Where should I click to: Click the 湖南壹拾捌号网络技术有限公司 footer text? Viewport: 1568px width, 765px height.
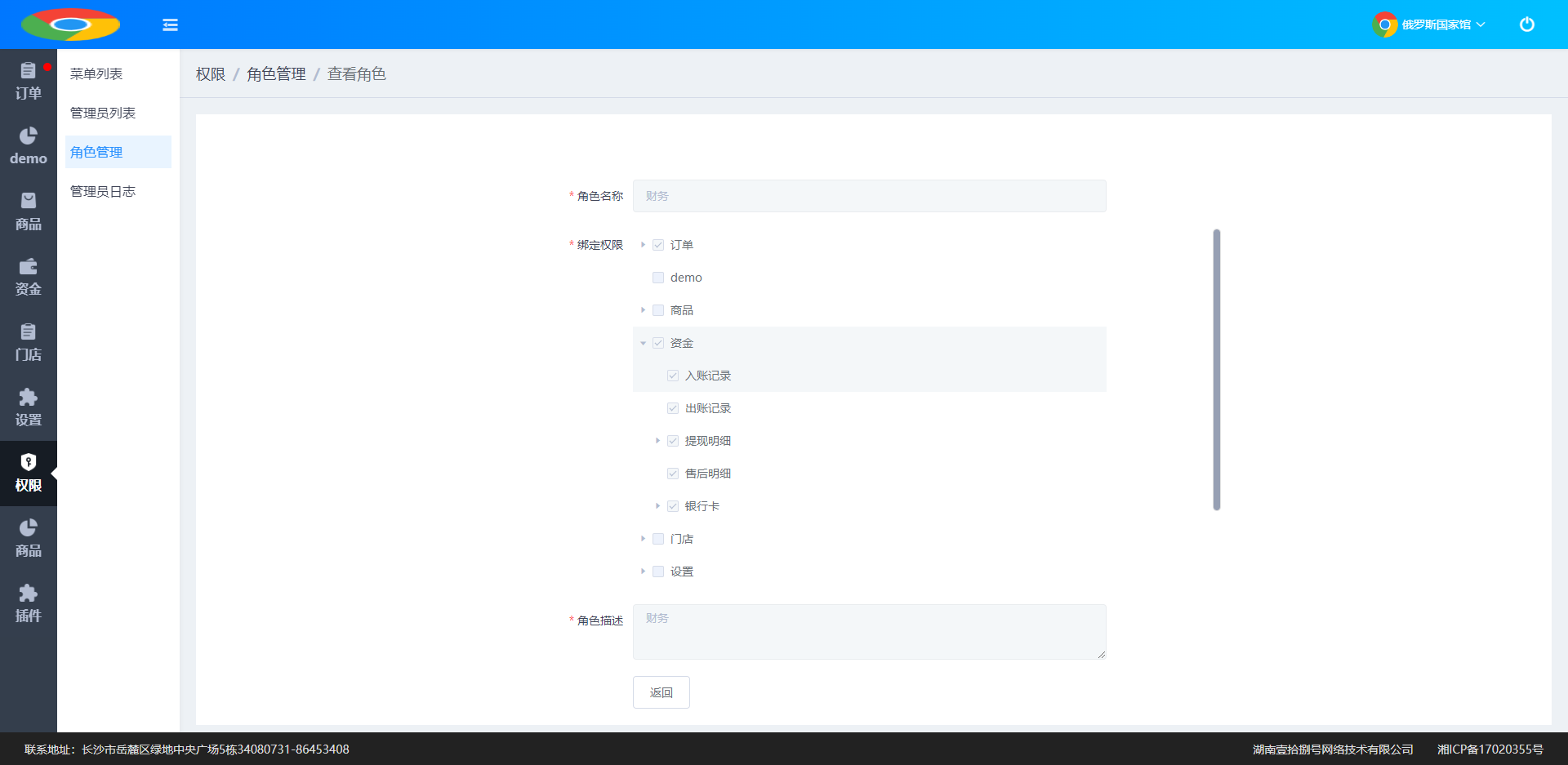click(x=1333, y=749)
